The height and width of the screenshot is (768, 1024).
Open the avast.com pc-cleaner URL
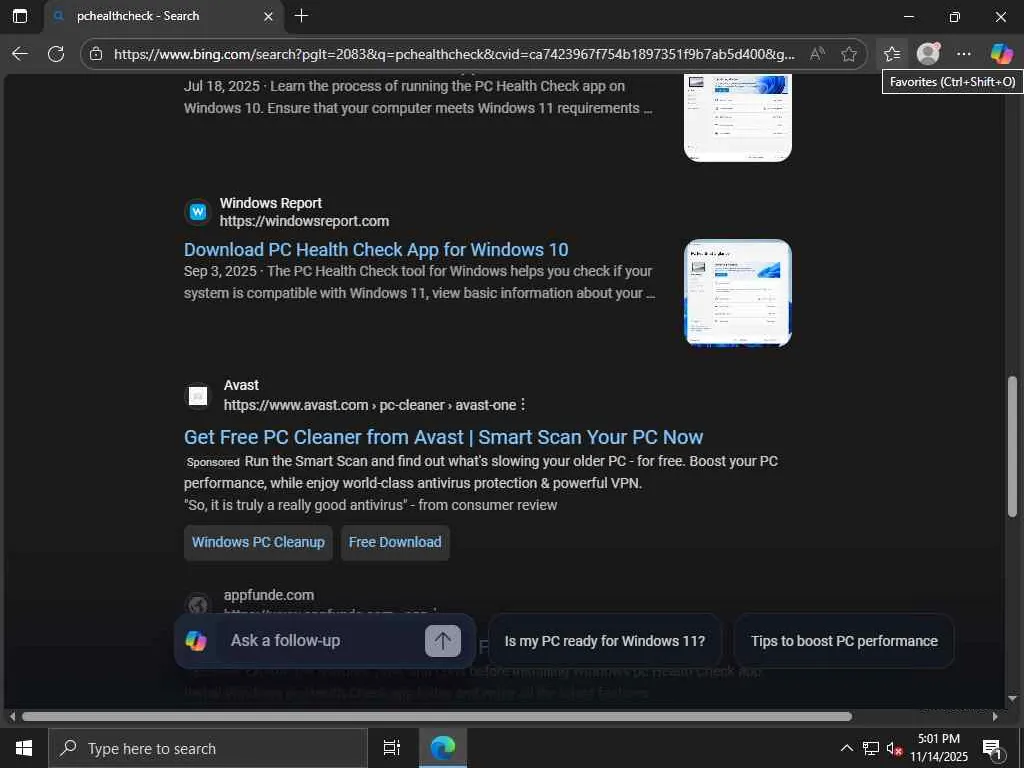coord(370,405)
